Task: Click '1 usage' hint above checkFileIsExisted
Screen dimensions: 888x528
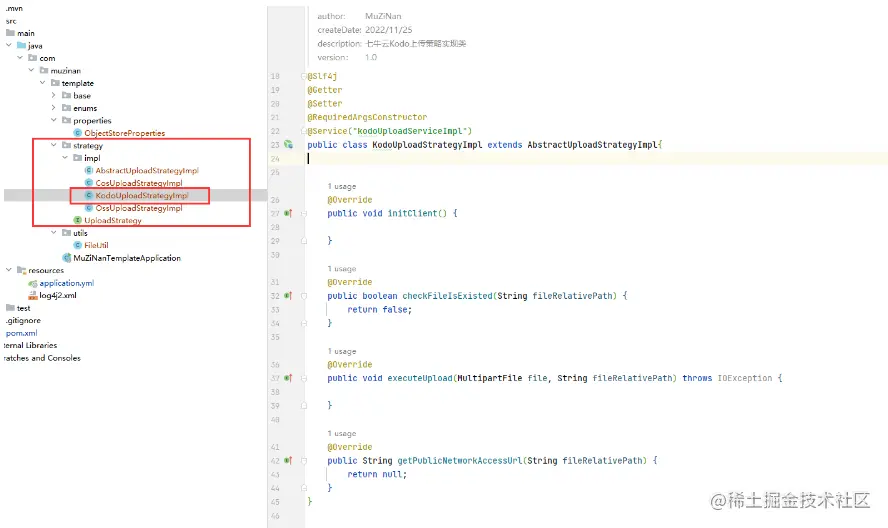Action: 342,269
